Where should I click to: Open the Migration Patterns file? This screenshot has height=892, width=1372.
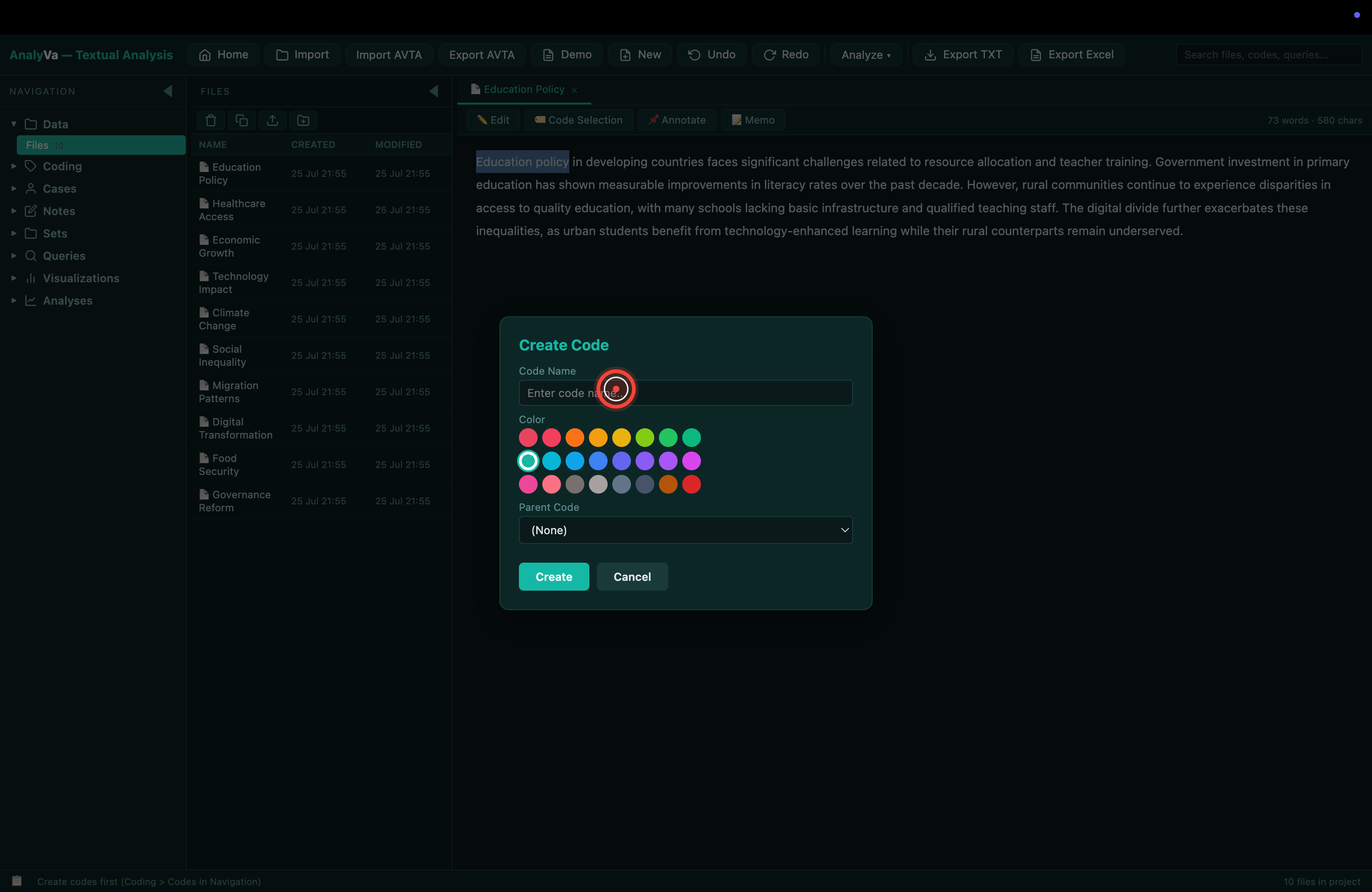[x=322, y=391]
